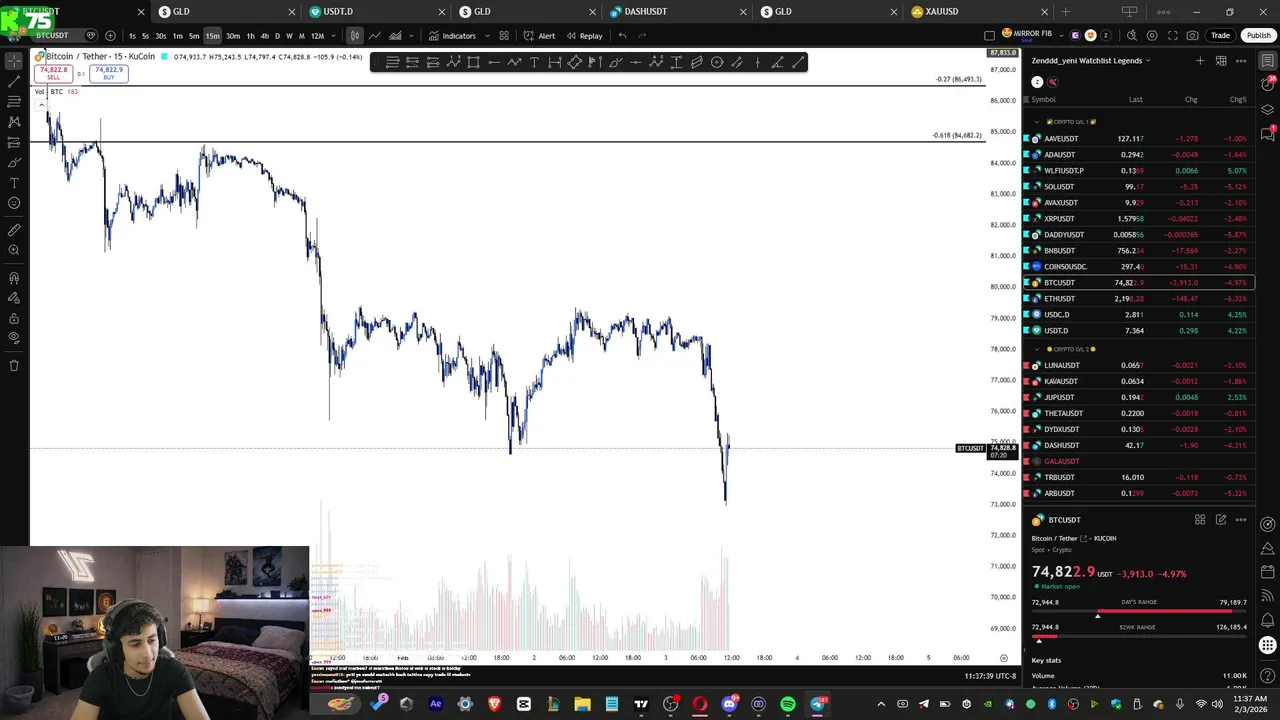This screenshot has height=720, width=1280.
Task: Enter fullscreen chart mode
Action: pyautogui.click(x=1172, y=36)
